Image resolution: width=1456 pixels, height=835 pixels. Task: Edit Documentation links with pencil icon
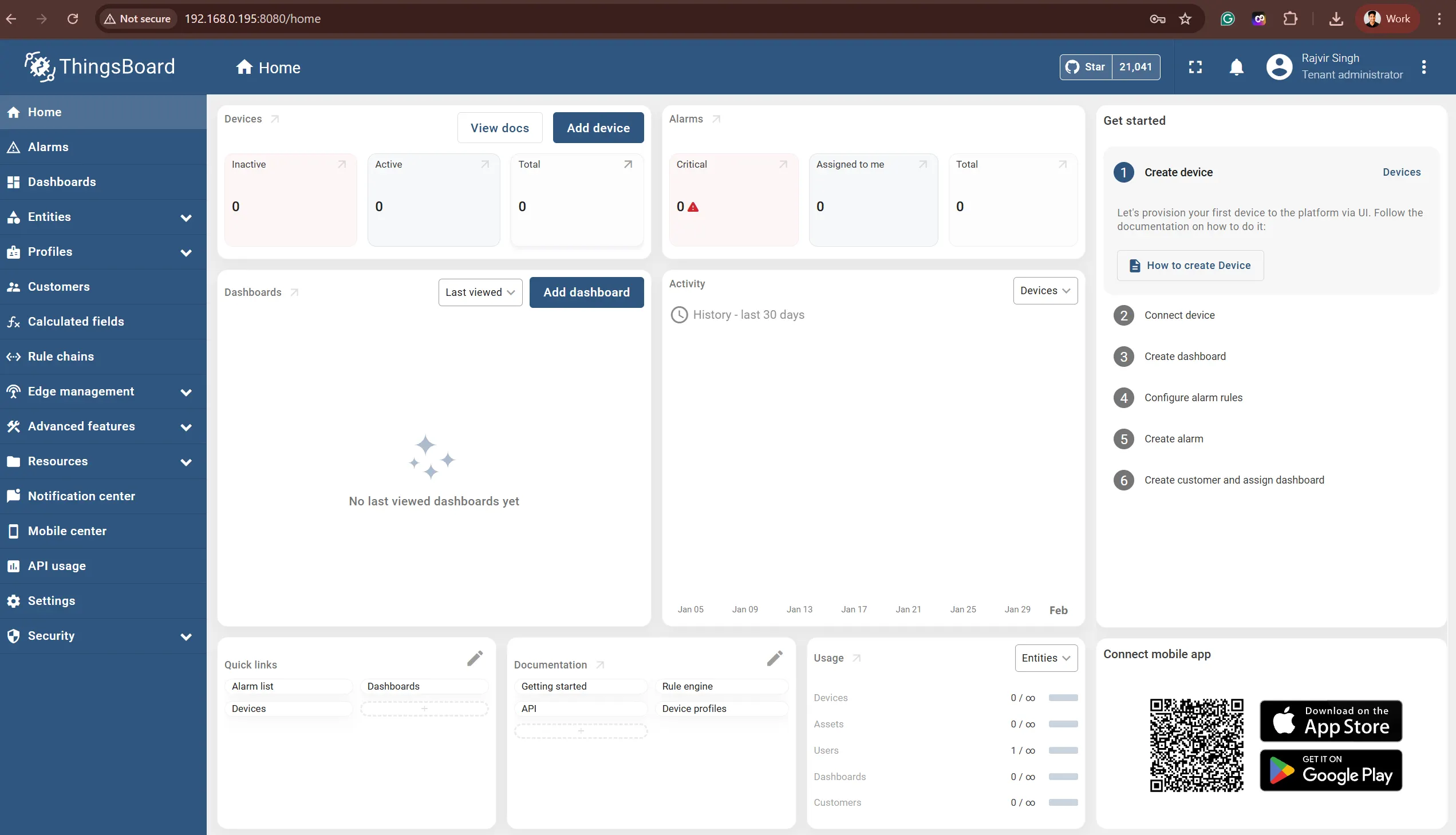click(775, 658)
